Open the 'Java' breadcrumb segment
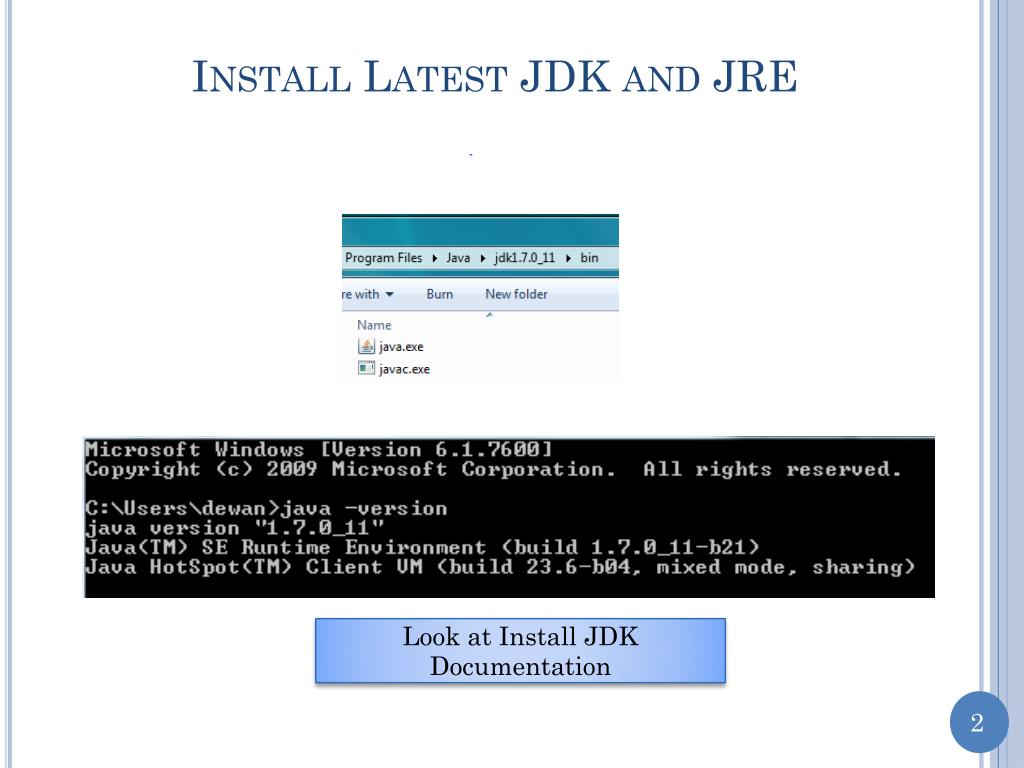This screenshot has width=1024, height=768. (x=458, y=257)
